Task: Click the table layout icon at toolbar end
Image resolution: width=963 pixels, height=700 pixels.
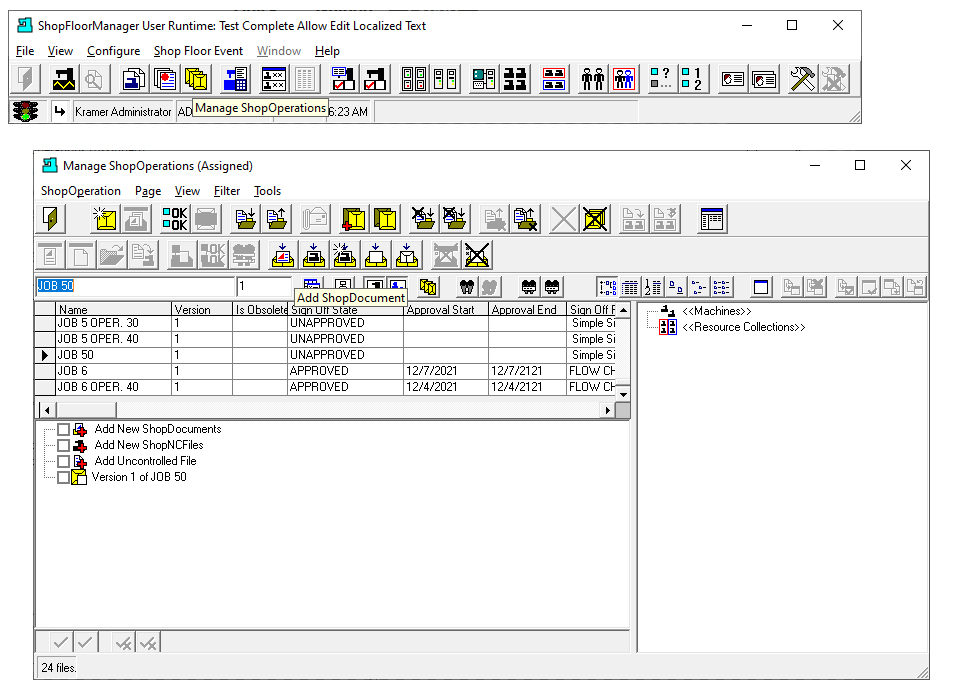Action: point(712,219)
